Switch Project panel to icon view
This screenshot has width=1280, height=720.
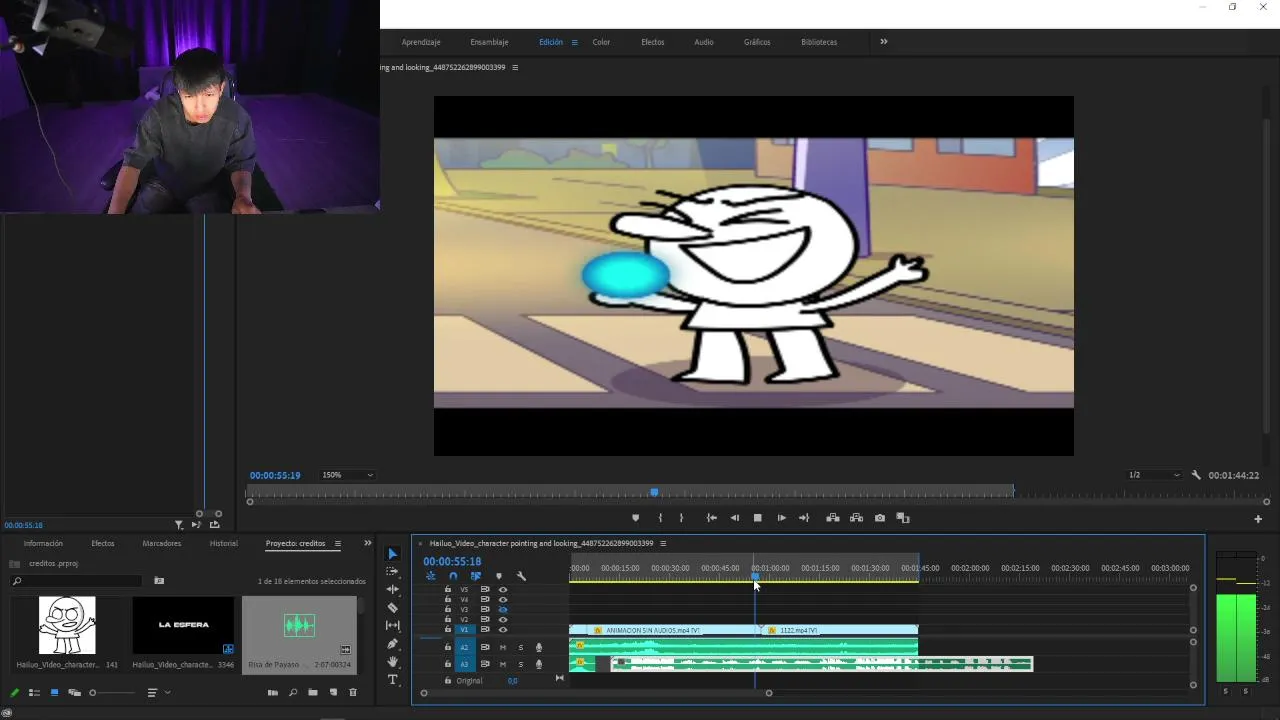pyautogui.click(x=54, y=692)
